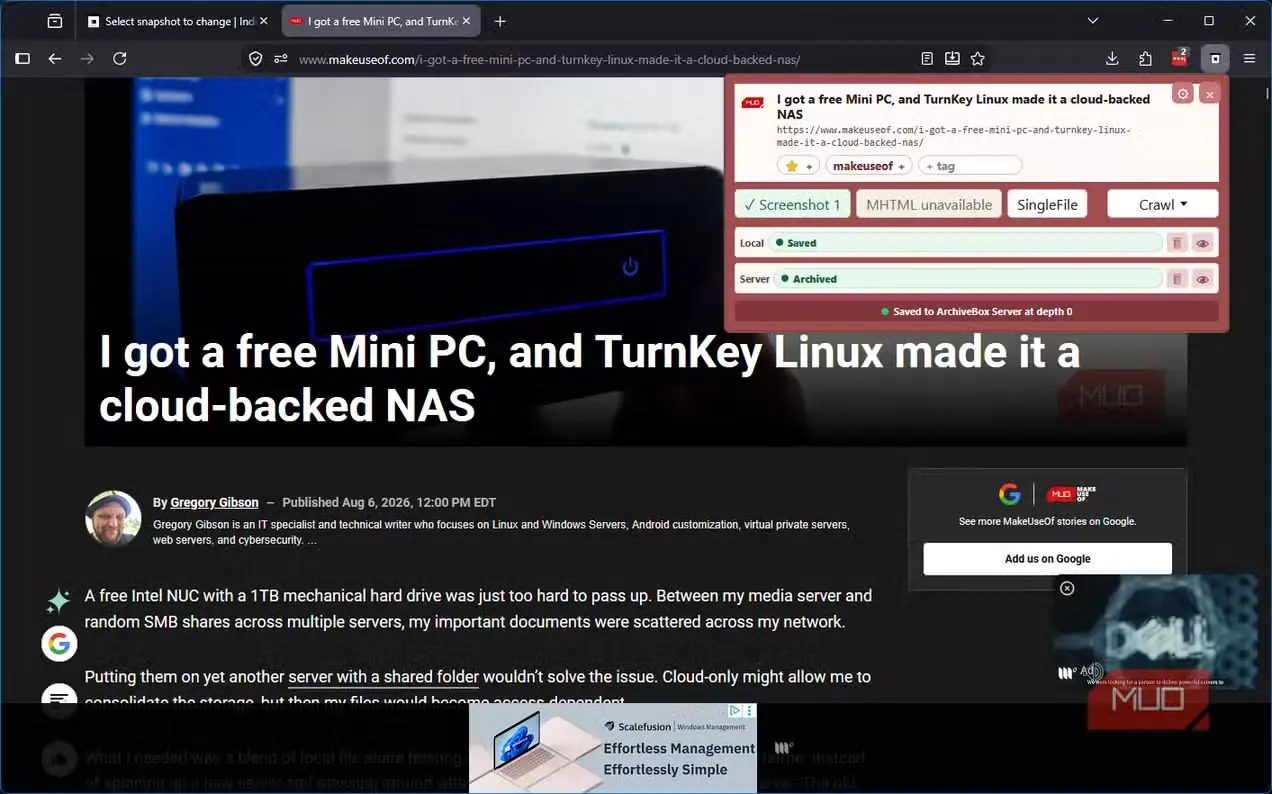Add the star tag in the popup
Viewport: 1272px width, 794px height.
[798, 166]
